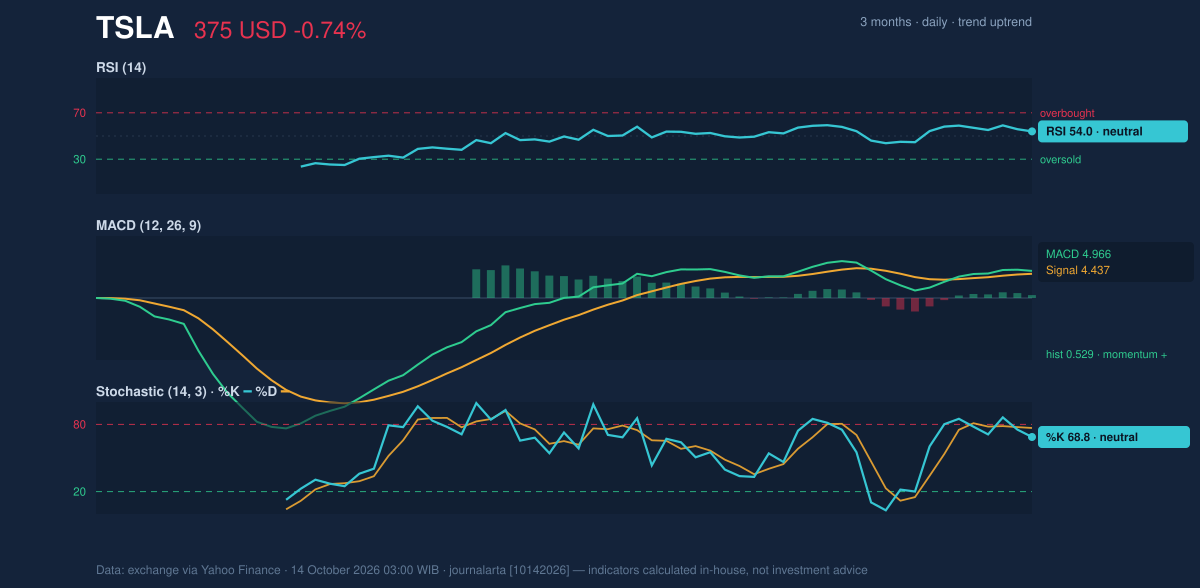Click the RSI (14) panel heading
1200x588 pixels.
click(121, 68)
